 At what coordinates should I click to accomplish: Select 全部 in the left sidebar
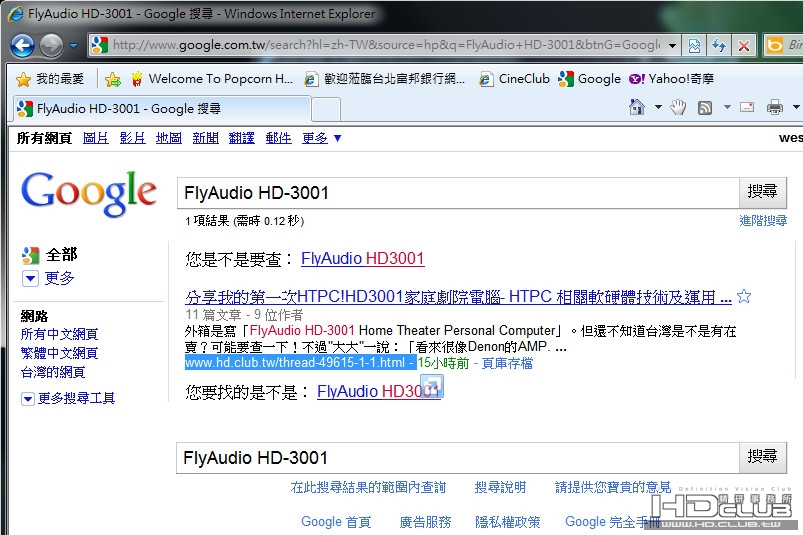point(50,255)
